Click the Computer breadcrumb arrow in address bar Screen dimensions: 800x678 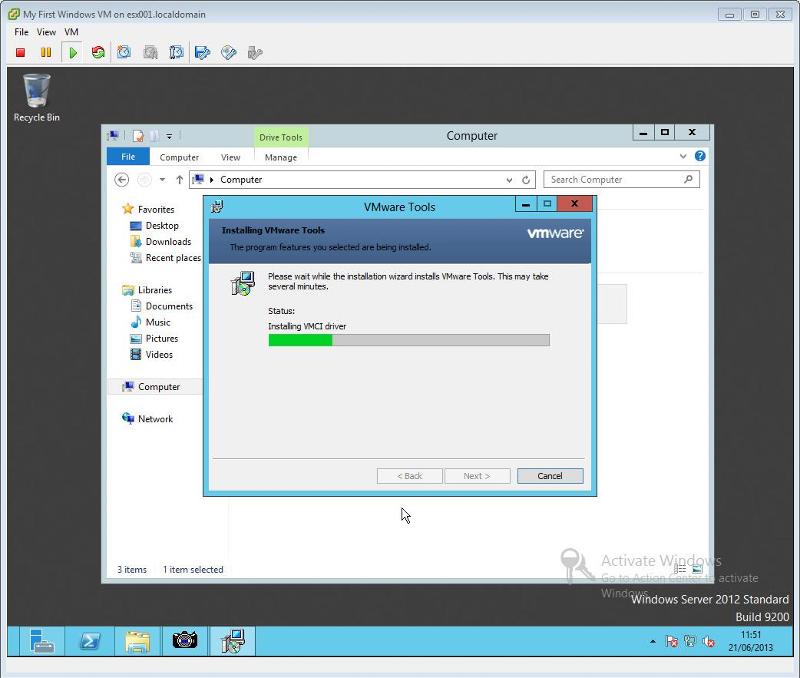point(211,180)
